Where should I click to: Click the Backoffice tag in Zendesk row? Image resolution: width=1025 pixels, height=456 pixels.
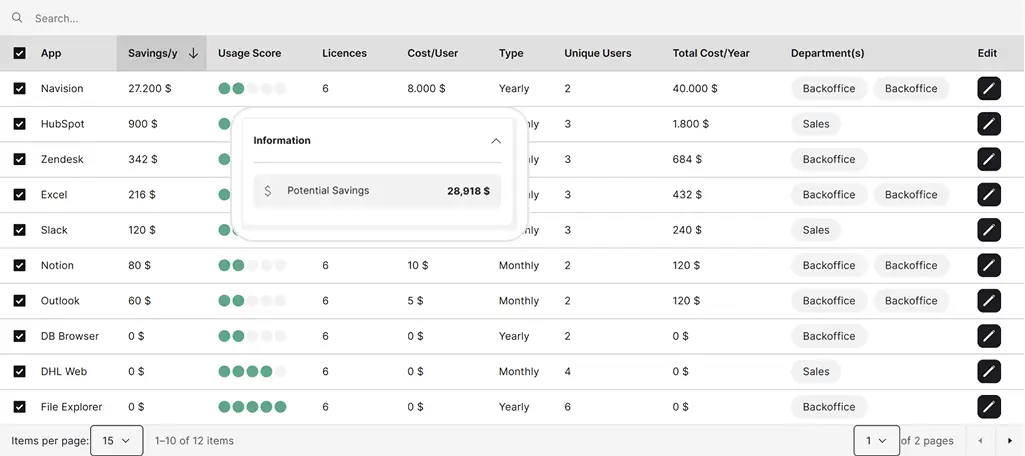(x=828, y=159)
